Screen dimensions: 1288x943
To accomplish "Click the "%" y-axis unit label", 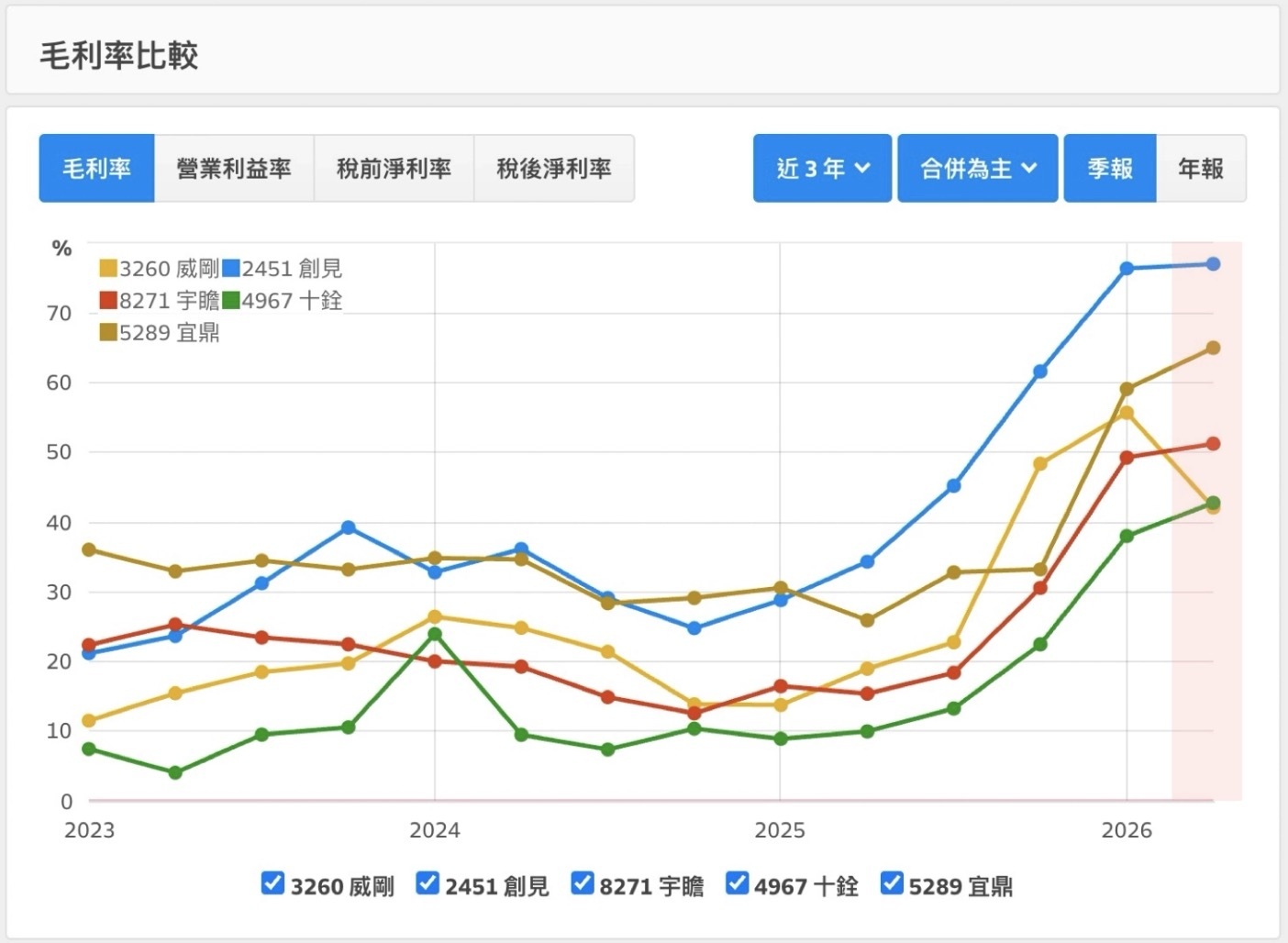I will pos(61,249).
